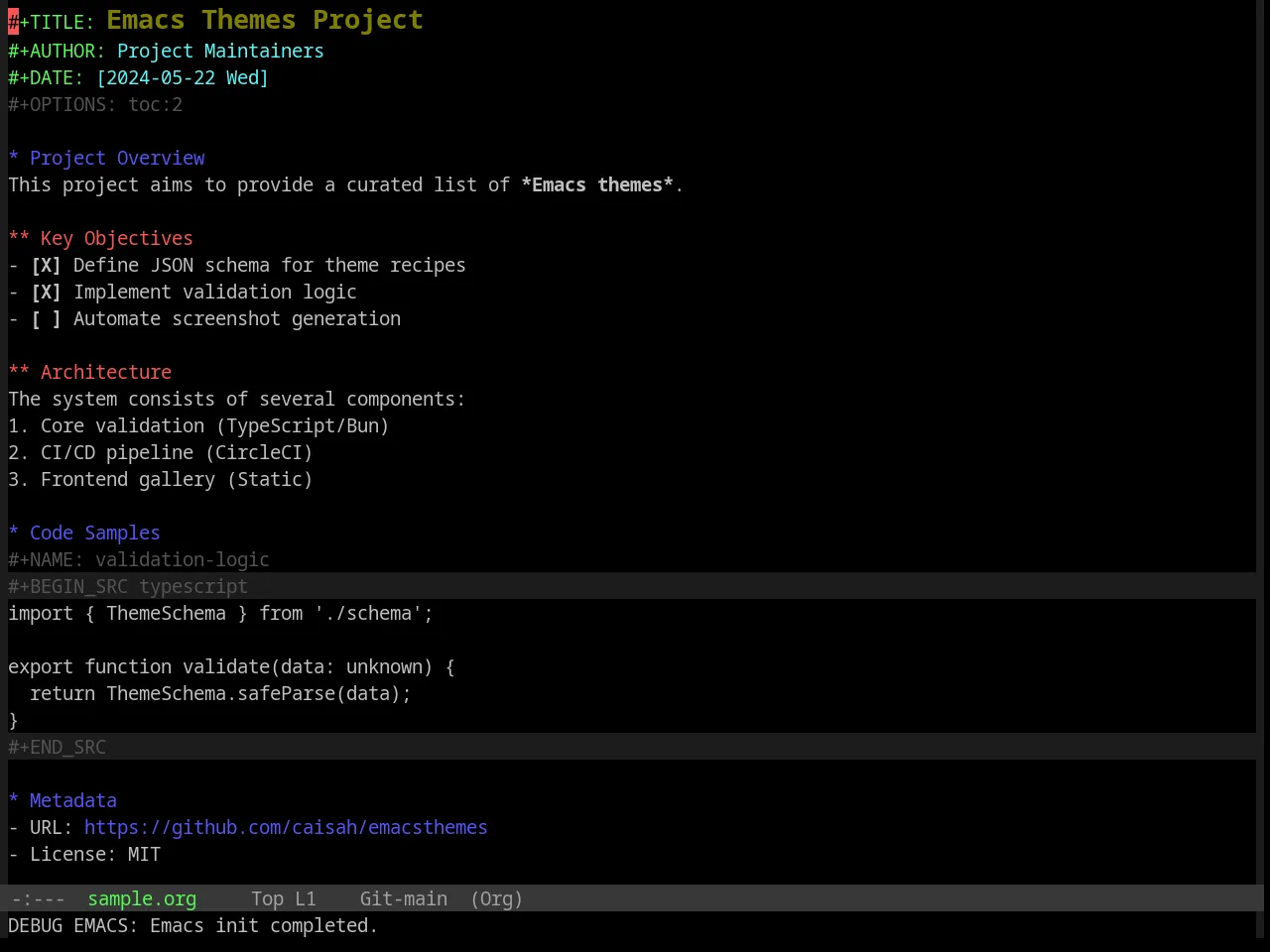Fold the 'Key Objectives' subheading
This screenshot has width=1270, height=952.
(x=100, y=238)
